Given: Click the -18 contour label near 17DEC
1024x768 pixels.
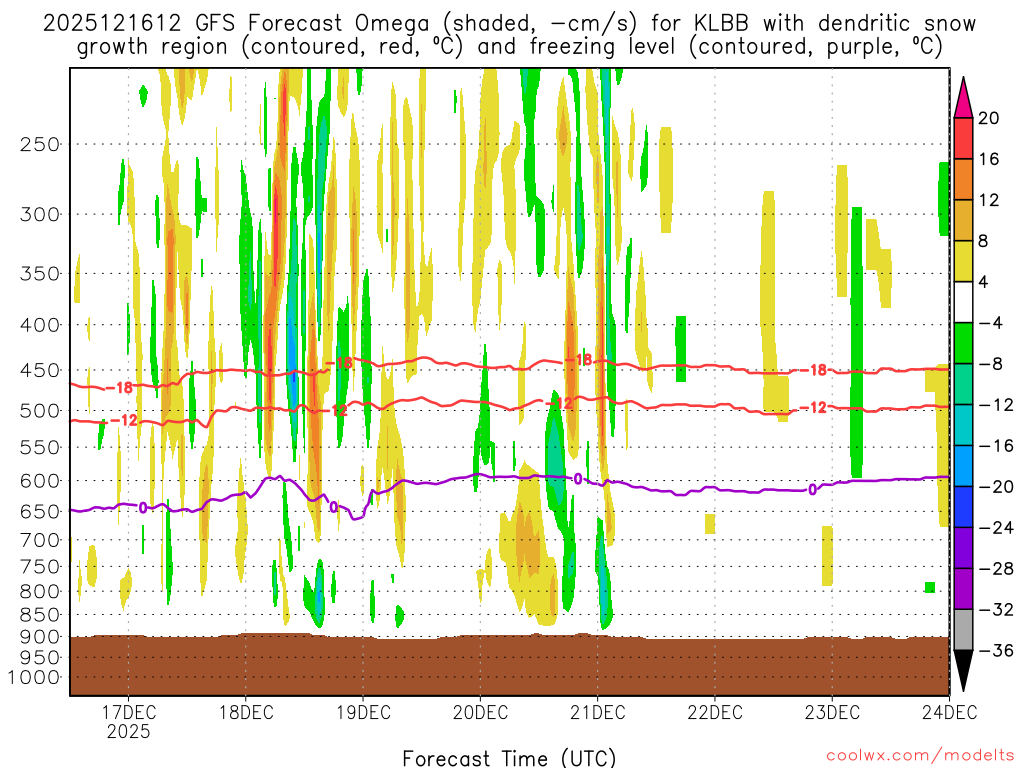Looking at the screenshot, I should [119, 388].
